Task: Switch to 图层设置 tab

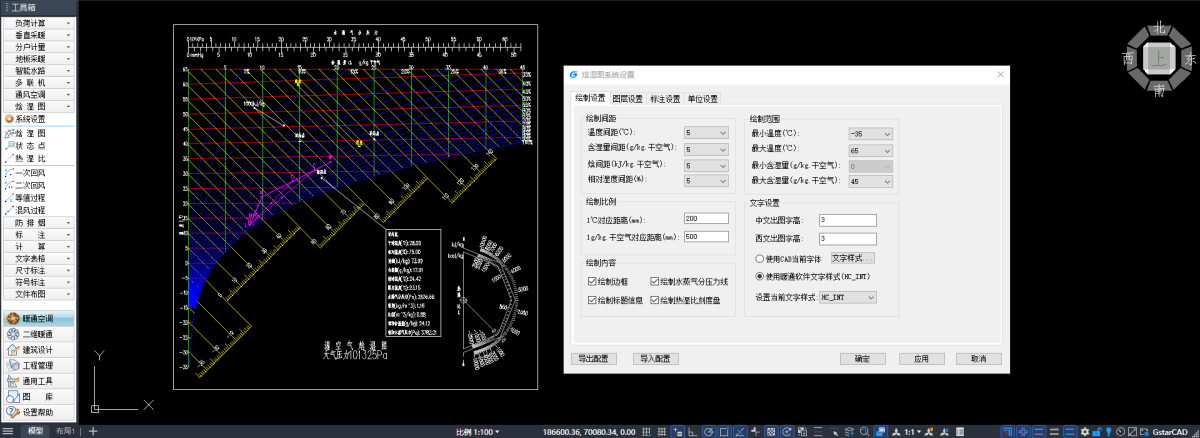Action: point(628,99)
